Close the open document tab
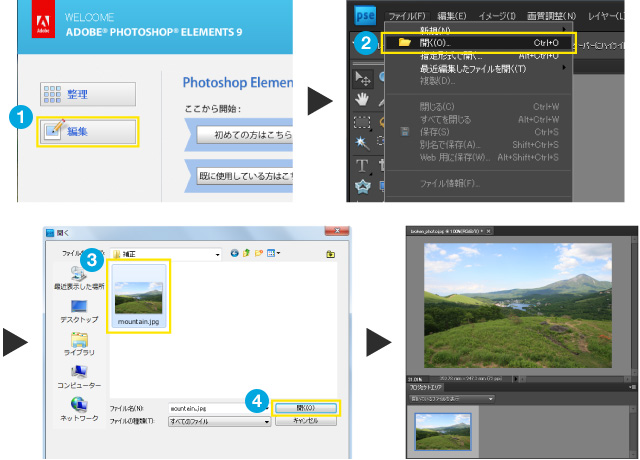This screenshot has height=460, width=640. click(x=488, y=231)
